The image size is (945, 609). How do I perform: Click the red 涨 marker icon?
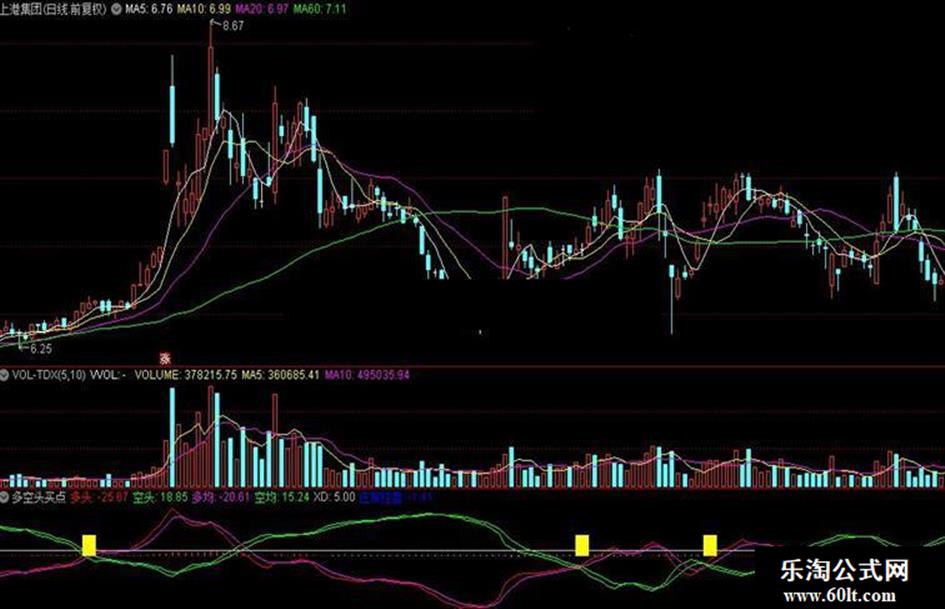point(165,359)
